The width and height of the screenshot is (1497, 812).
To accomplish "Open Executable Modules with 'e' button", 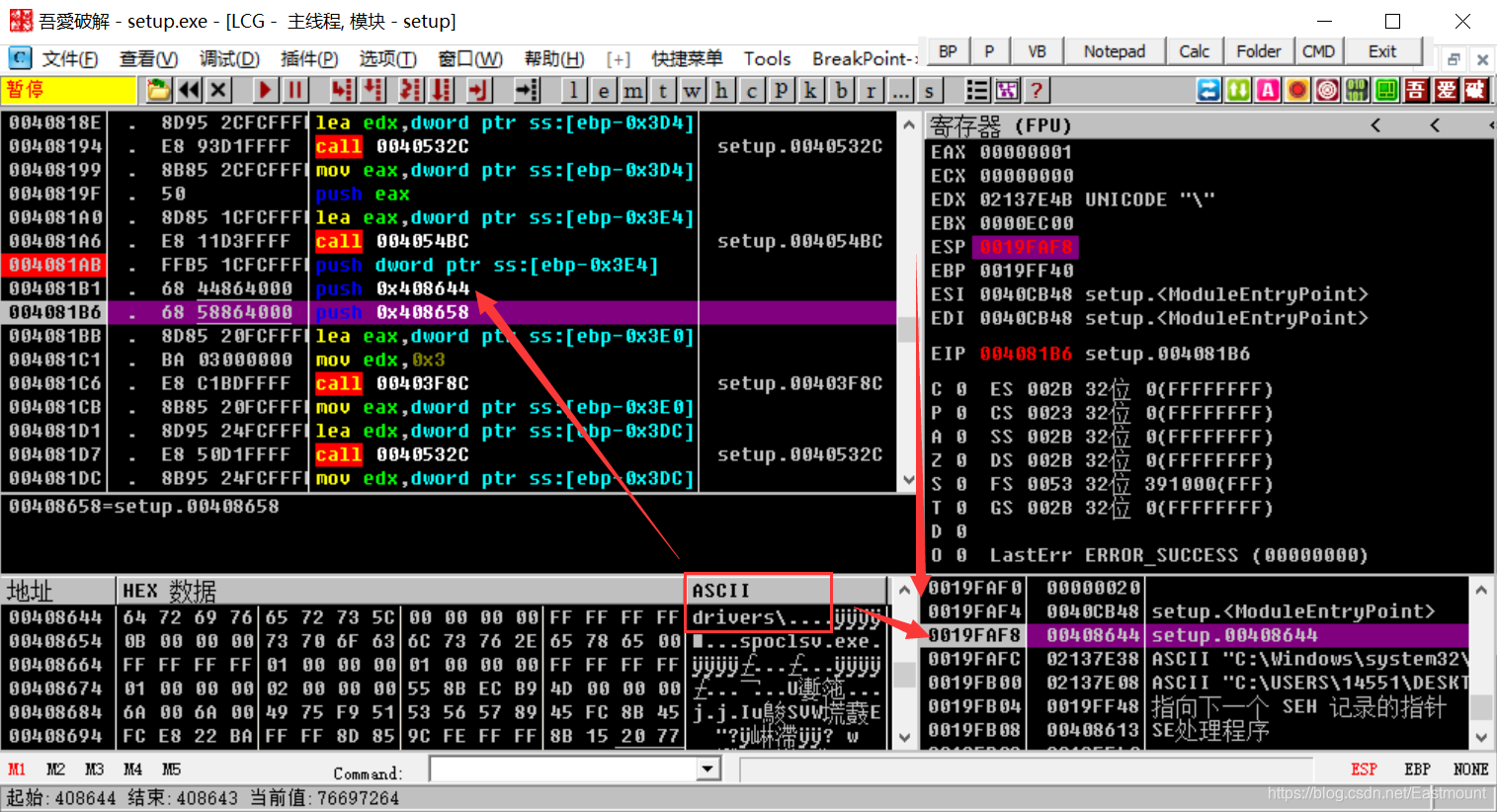I will coord(604,91).
